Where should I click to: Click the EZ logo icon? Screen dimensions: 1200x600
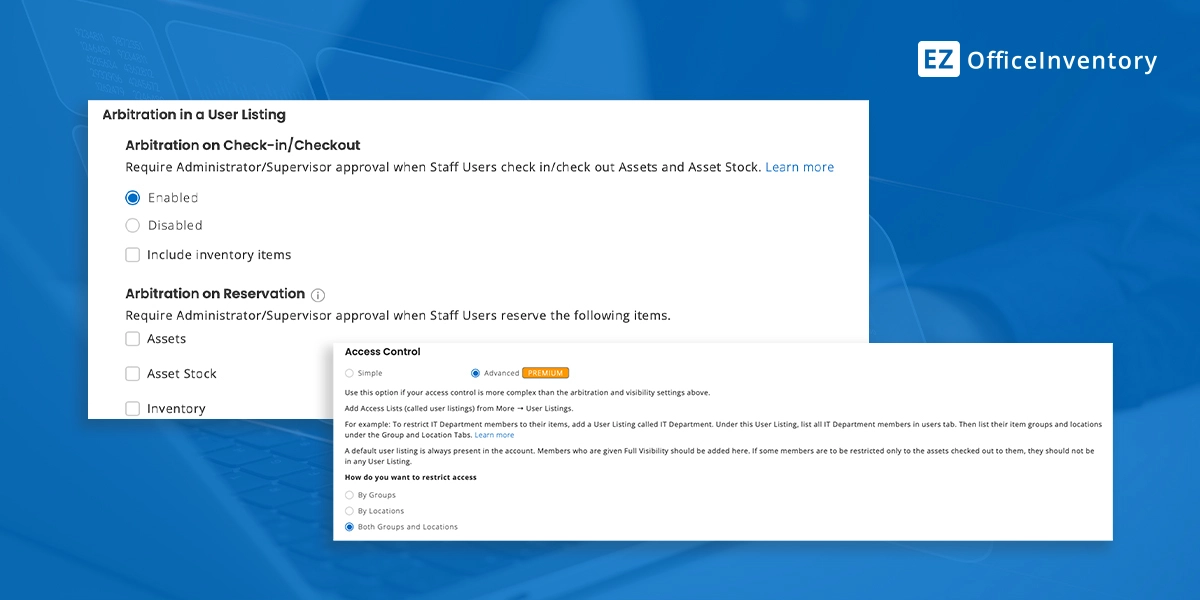[x=938, y=59]
